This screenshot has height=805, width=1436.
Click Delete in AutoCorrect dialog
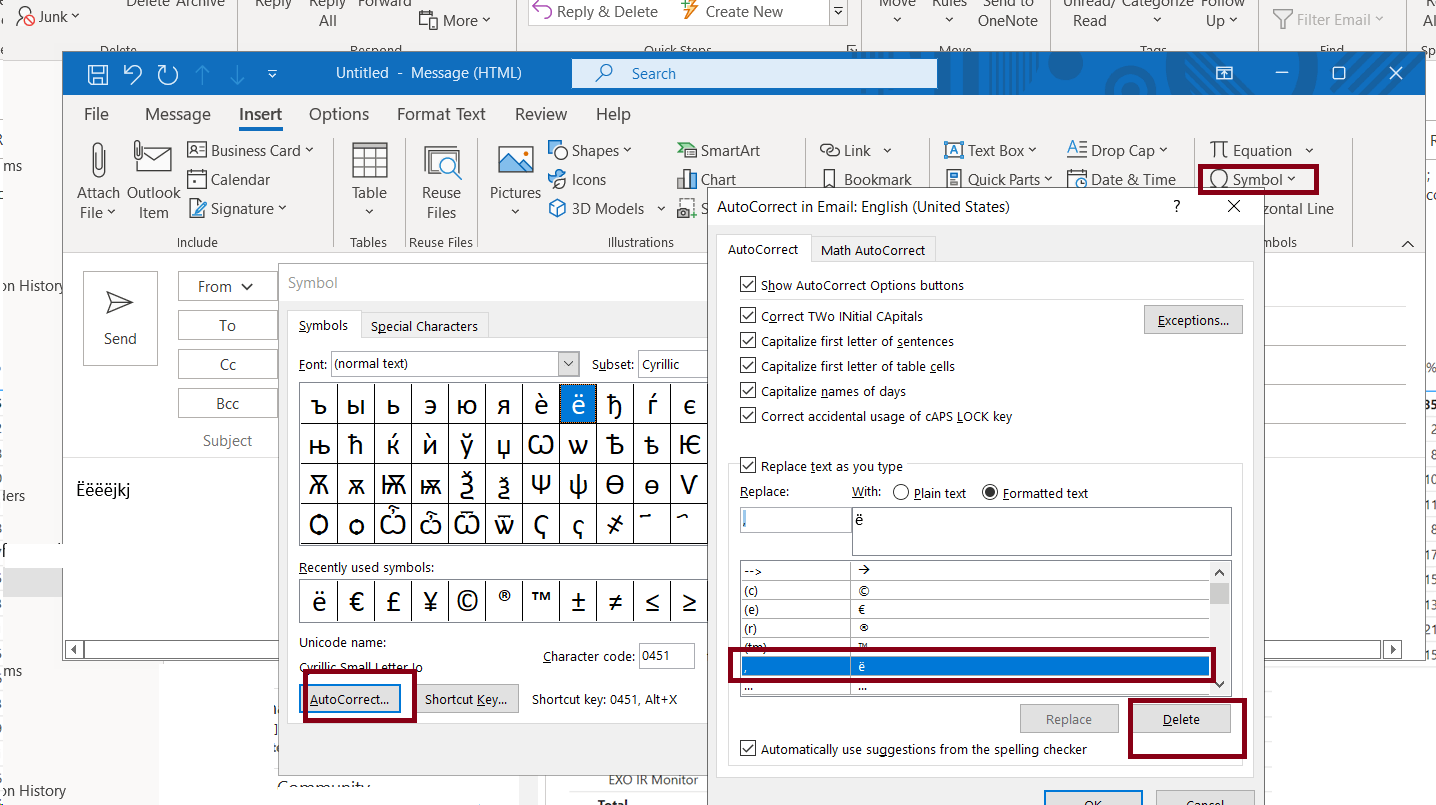tap(1181, 720)
